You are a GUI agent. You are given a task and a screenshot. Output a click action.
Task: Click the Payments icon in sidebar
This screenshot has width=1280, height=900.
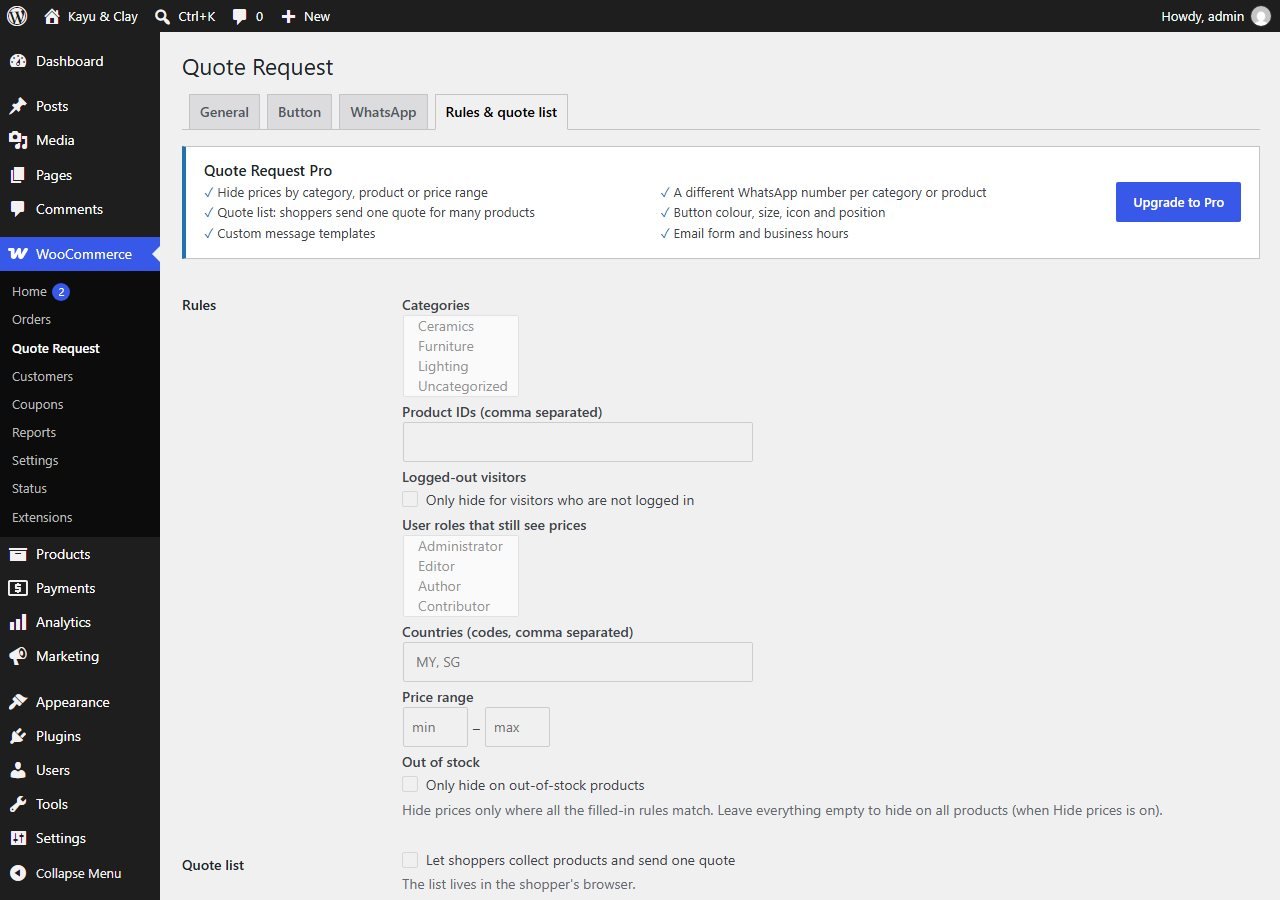(18, 588)
